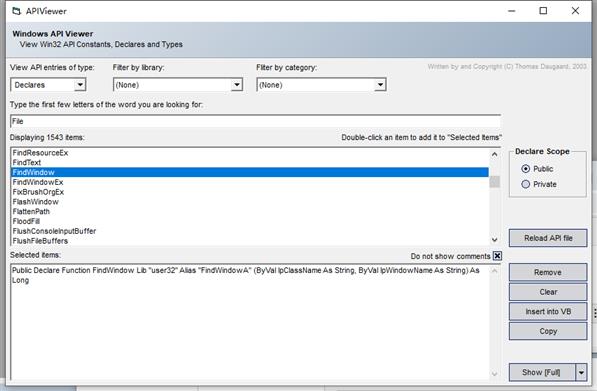
Task: Click the APIViewer title bar icon
Action: point(16,11)
